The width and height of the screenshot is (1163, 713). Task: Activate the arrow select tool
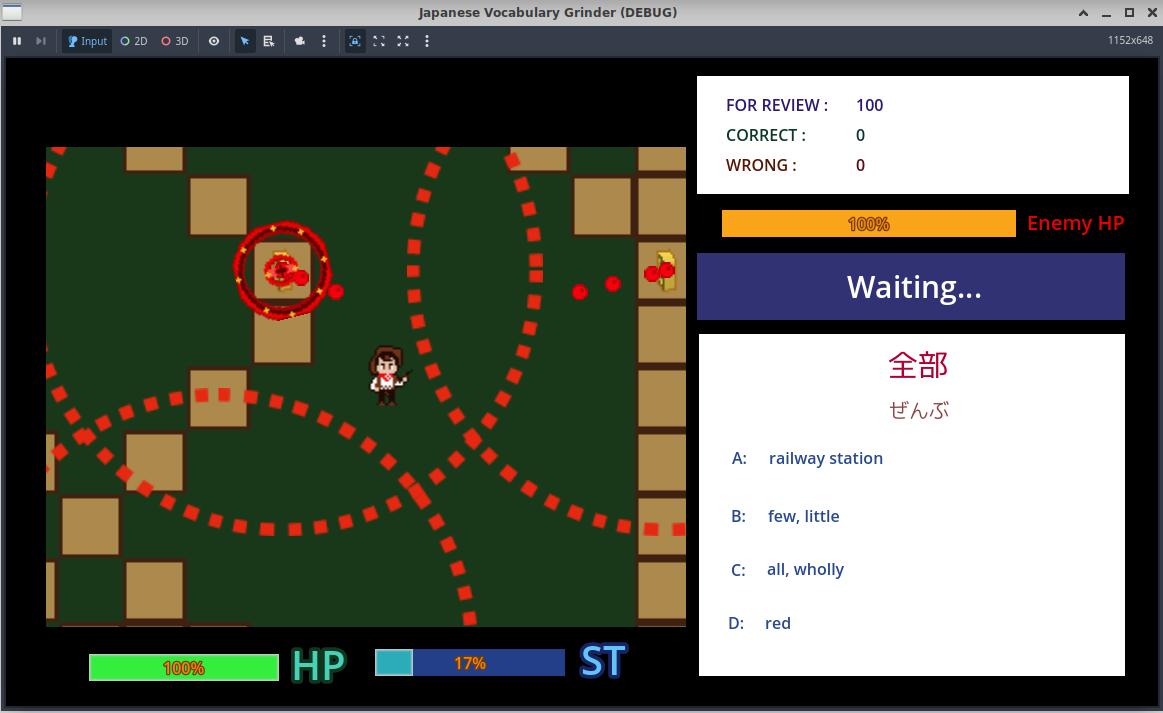[245, 42]
